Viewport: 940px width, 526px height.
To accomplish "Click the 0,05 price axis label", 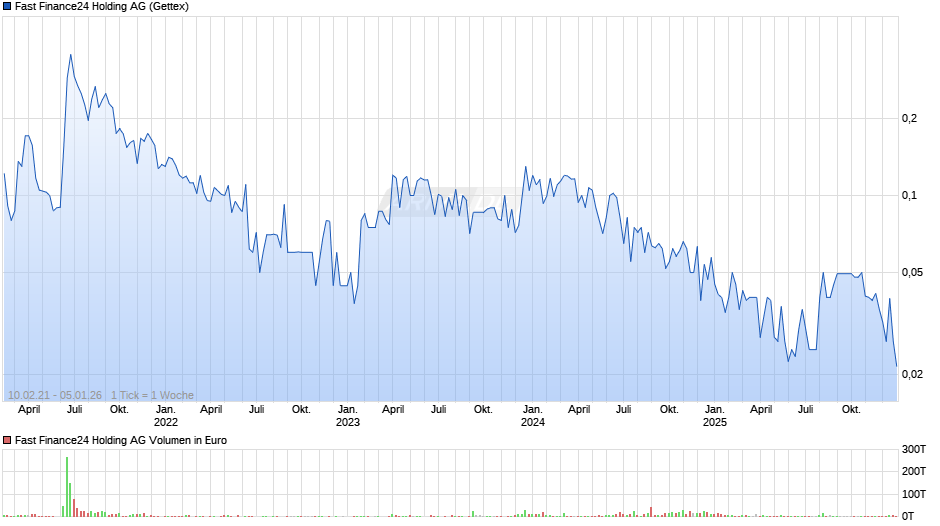I will click(x=912, y=272).
